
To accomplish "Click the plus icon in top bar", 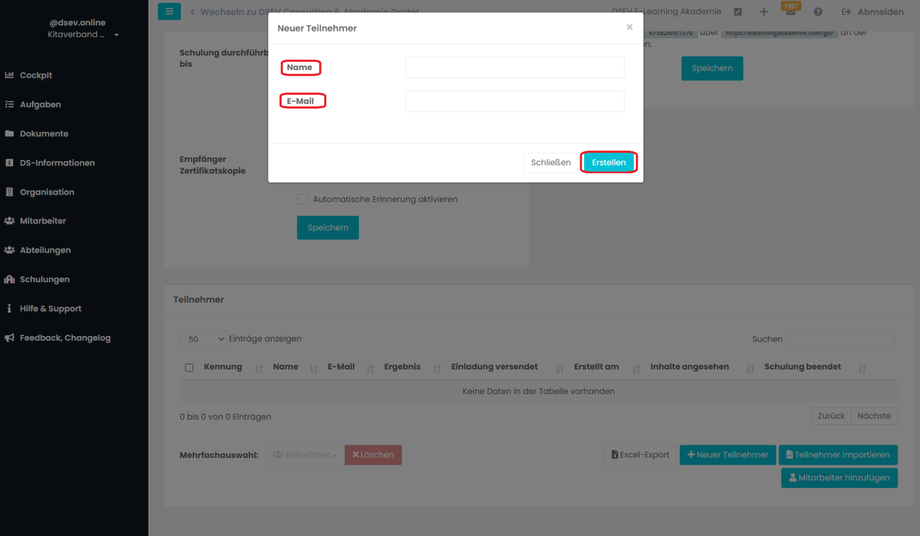I will point(764,12).
